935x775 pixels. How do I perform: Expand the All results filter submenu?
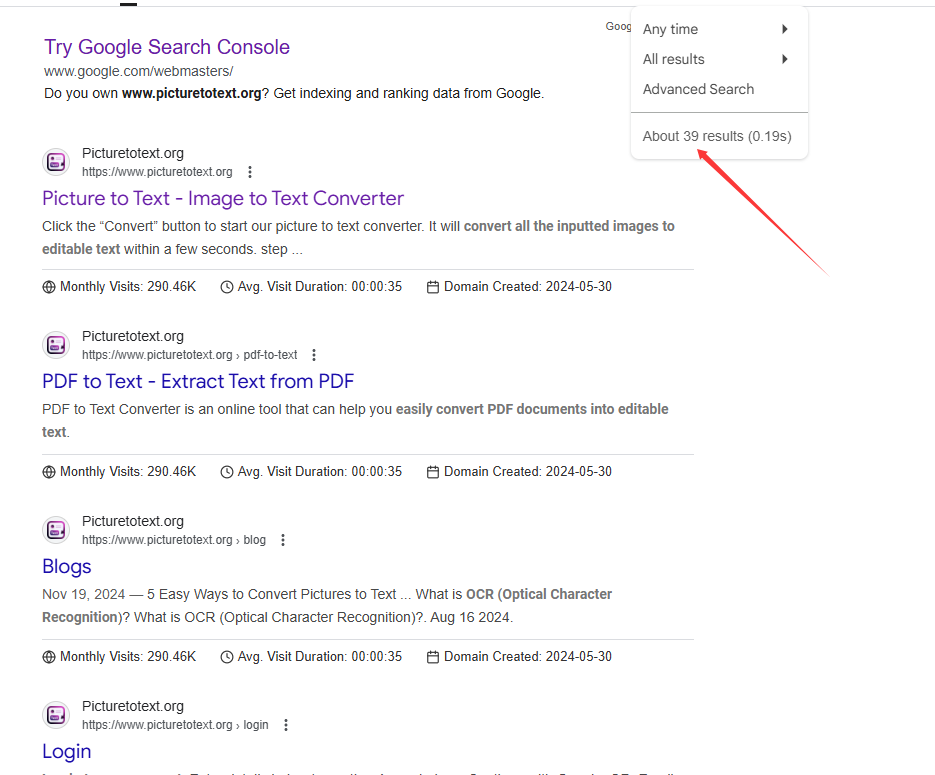tap(719, 59)
